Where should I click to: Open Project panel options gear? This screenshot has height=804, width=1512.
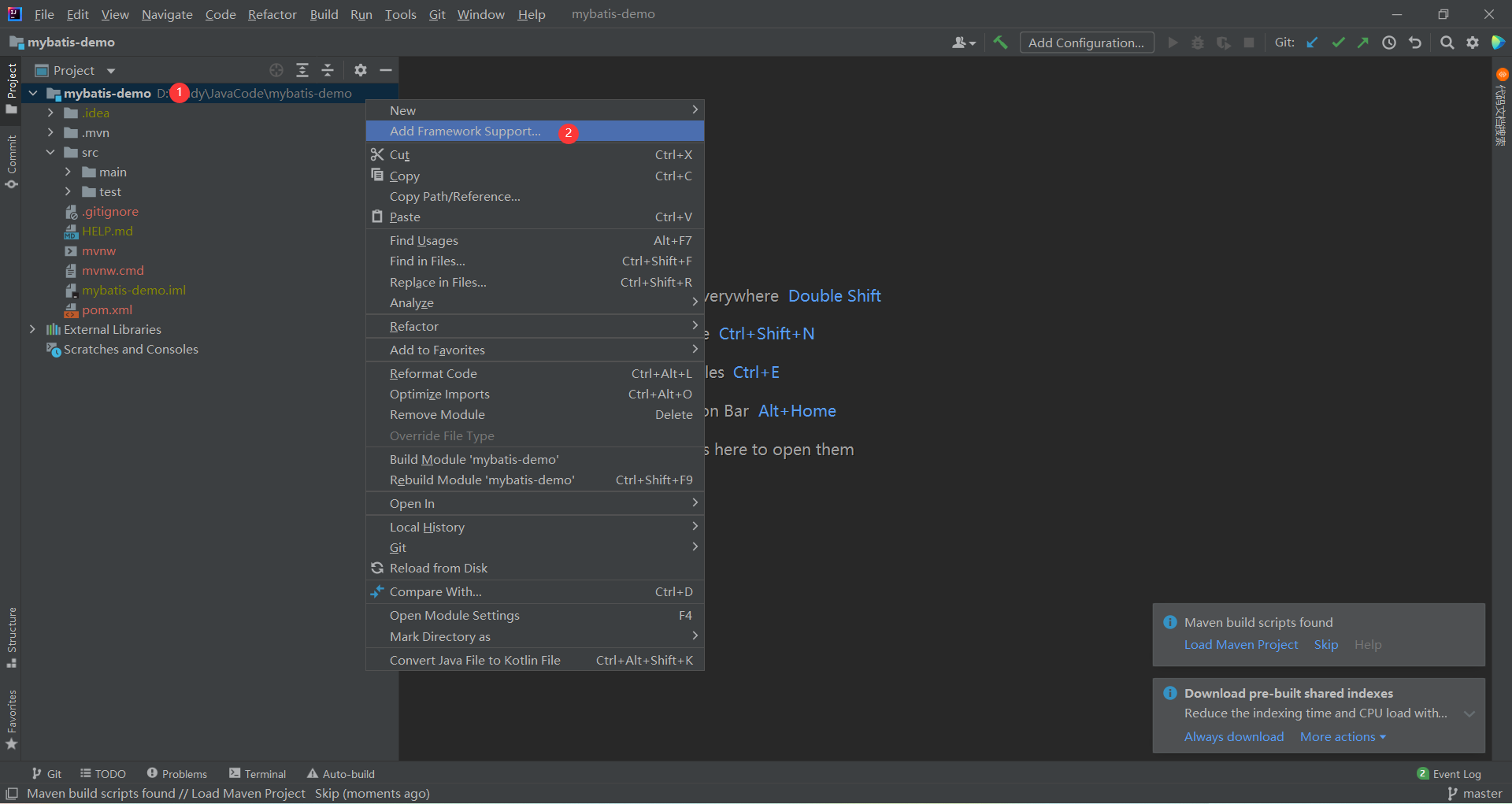[x=361, y=70]
